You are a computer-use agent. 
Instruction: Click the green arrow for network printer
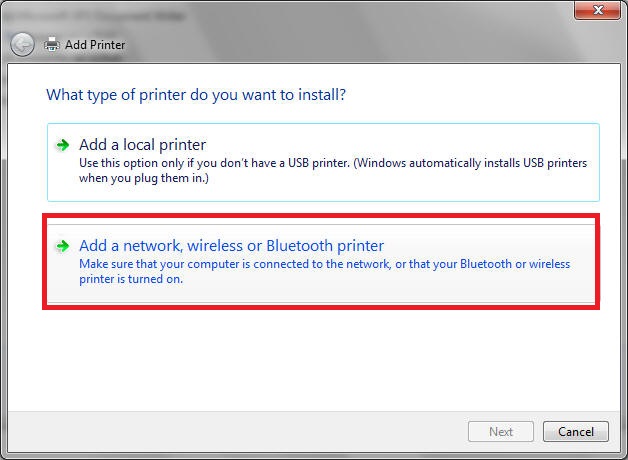(62, 246)
